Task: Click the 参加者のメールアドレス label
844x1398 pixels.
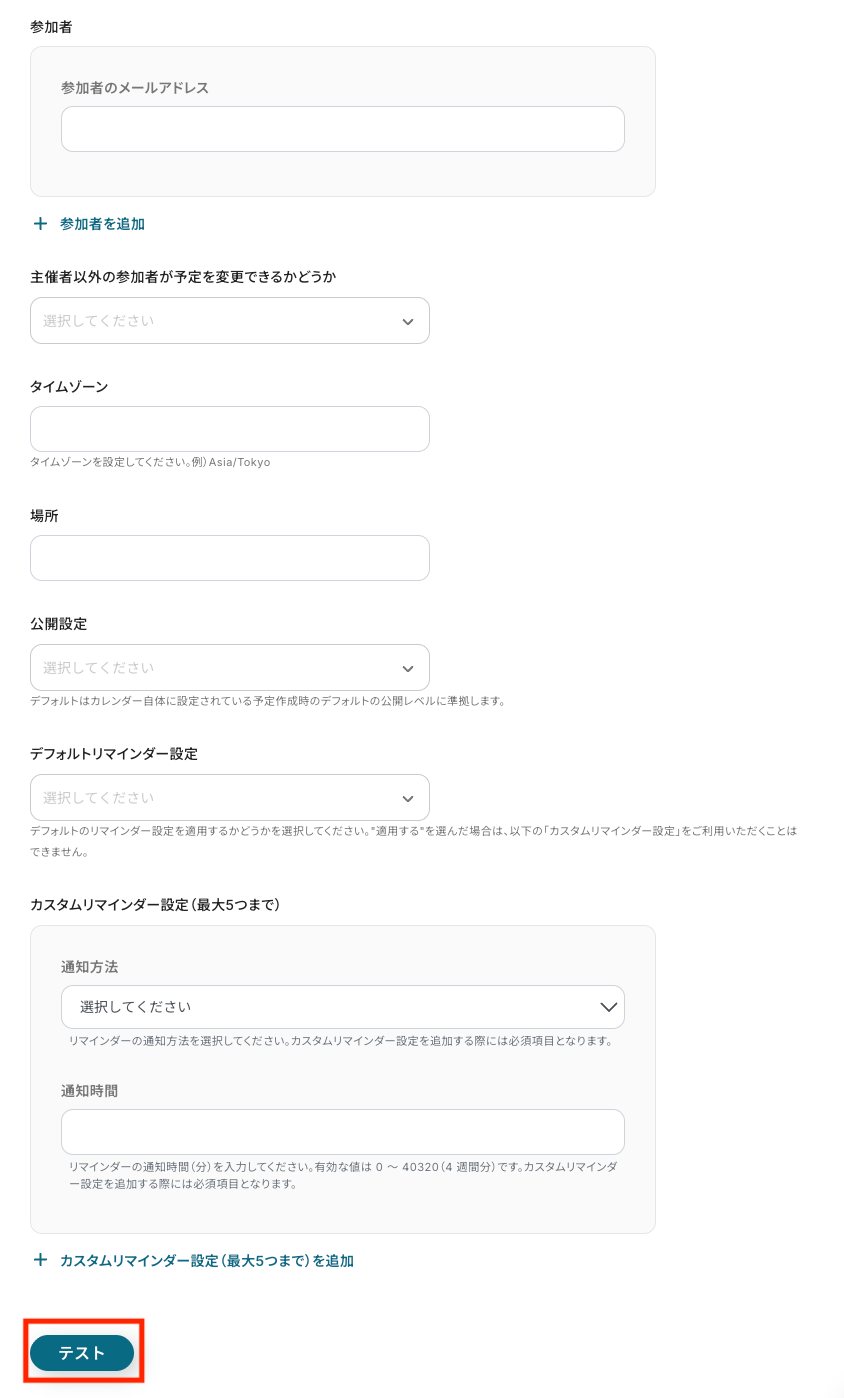Action: (135, 88)
